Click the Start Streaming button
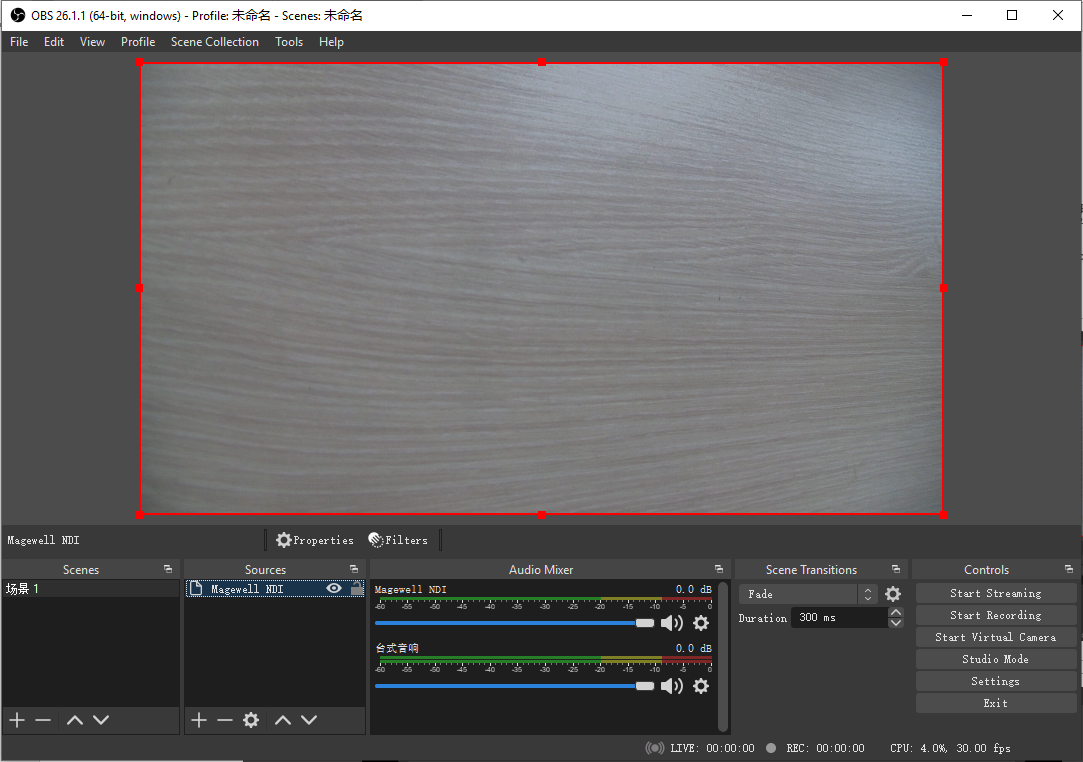1083x762 pixels. coord(995,592)
